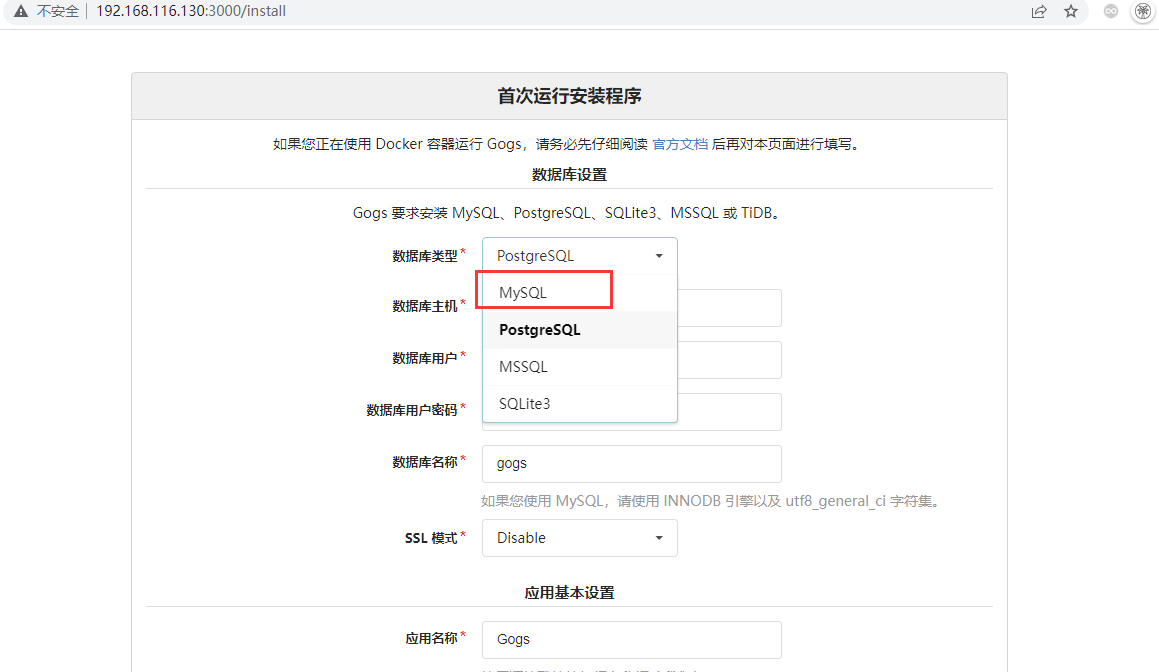Click the Gogs database requirements sentence

[x=569, y=214]
